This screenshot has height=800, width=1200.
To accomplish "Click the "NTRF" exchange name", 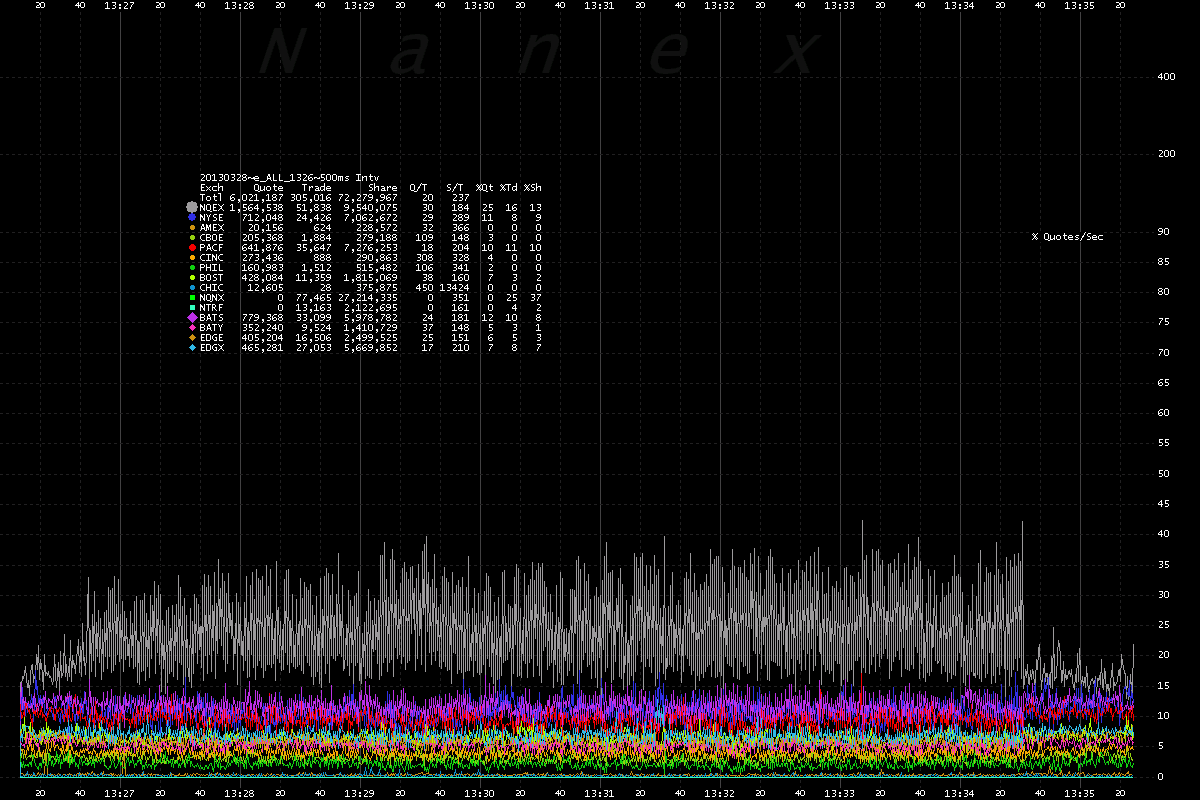I will 212,307.
